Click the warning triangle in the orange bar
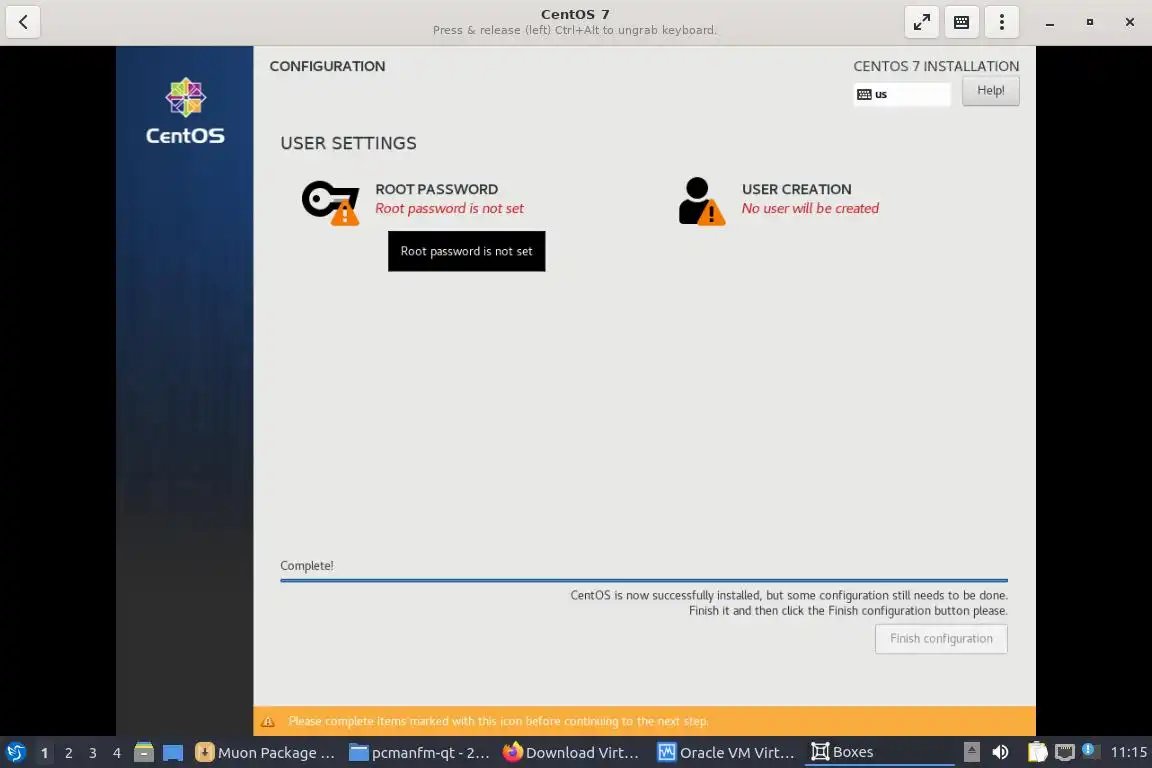 [268, 722]
